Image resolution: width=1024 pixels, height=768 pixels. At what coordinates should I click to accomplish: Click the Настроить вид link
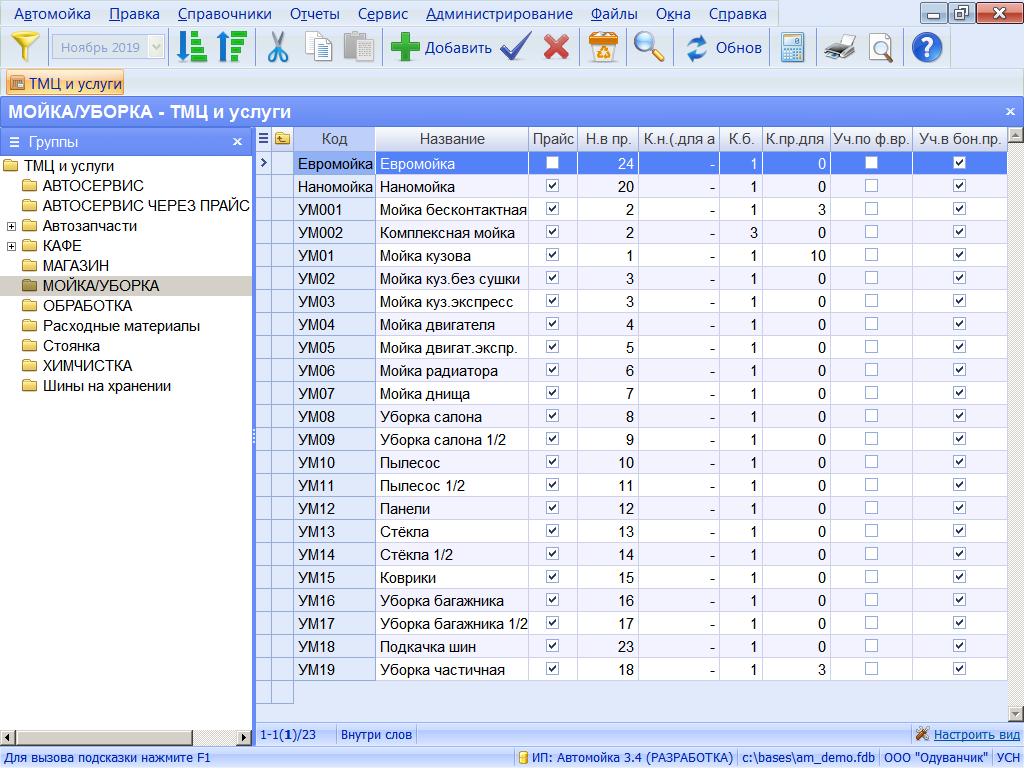tap(976, 734)
